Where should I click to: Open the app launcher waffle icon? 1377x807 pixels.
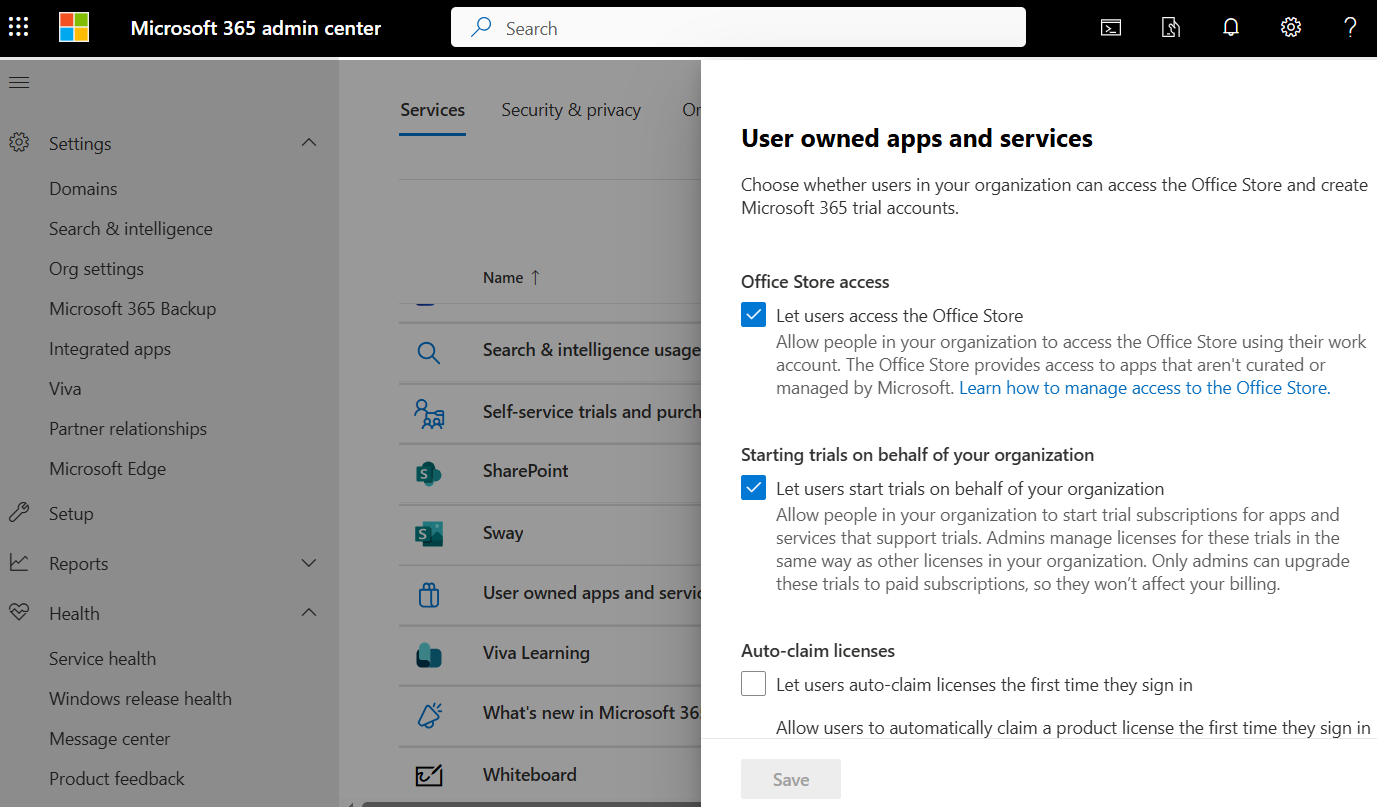click(x=18, y=27)
